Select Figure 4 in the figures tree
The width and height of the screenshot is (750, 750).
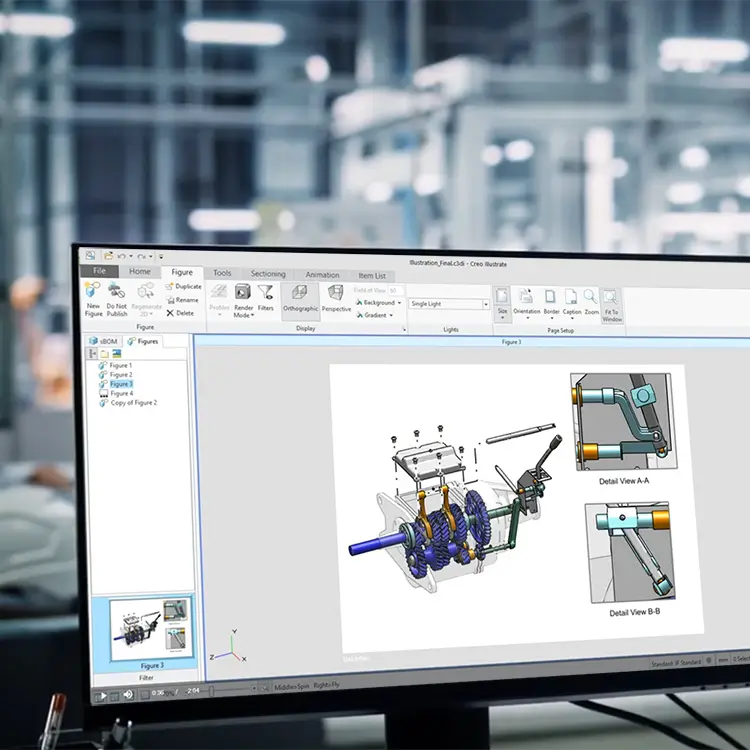tap(120, 393)
